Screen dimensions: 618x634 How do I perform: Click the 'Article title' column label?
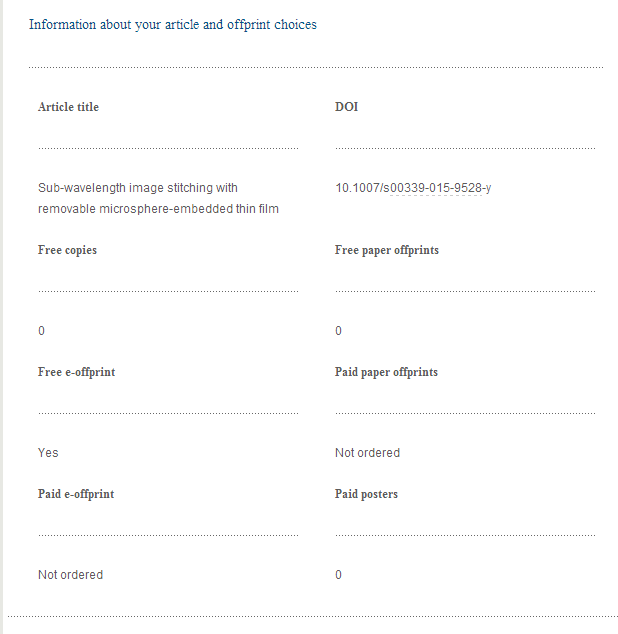pos(68,107)
